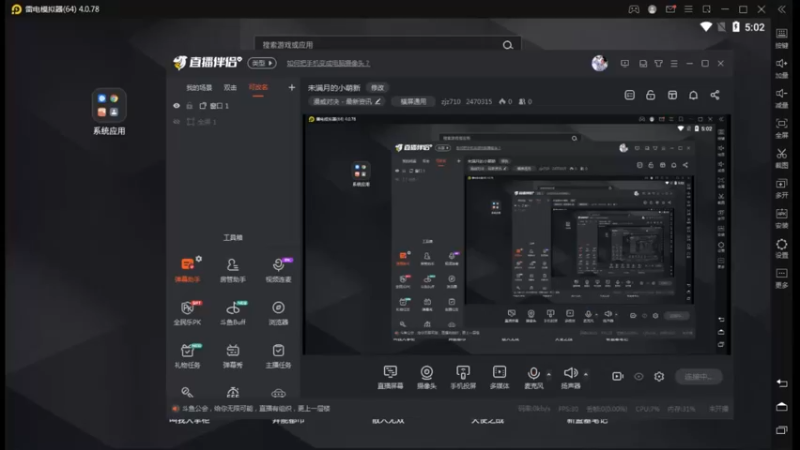Add 摄像头 camera source
This screenshot has width=800, height=450.
[x=427, y=377]
